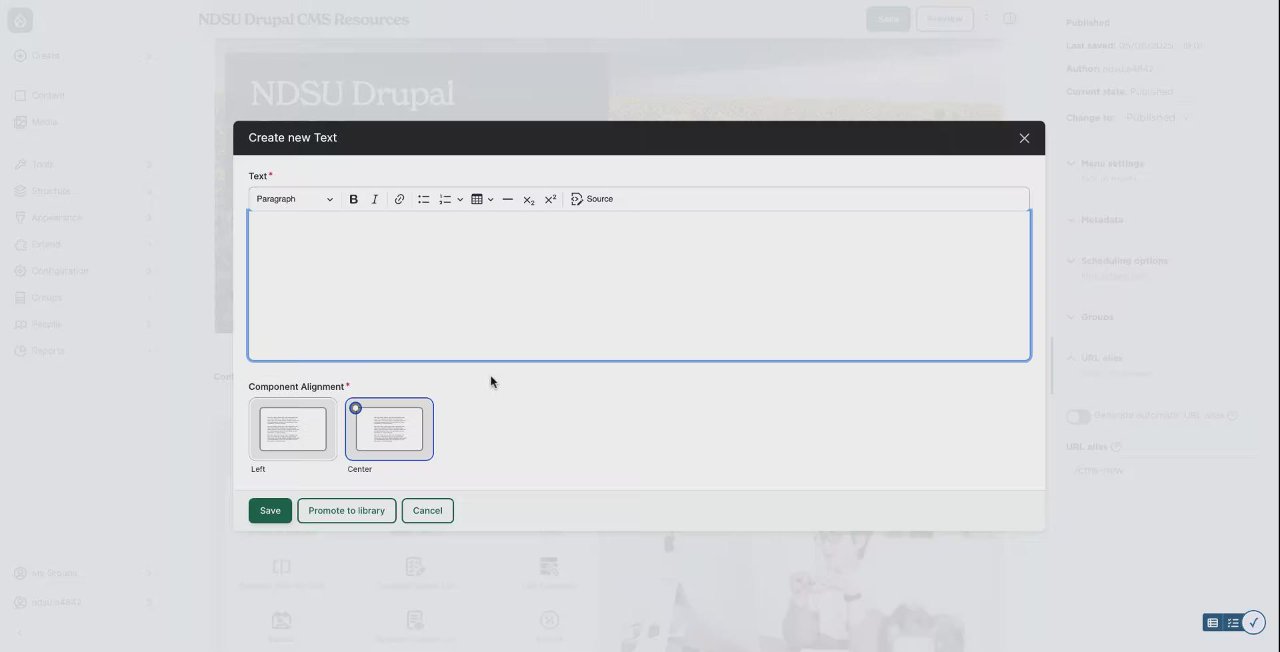
Task: Click the table view icon at bottom right
Action: pyautogui.click(x=1213, y=623)
